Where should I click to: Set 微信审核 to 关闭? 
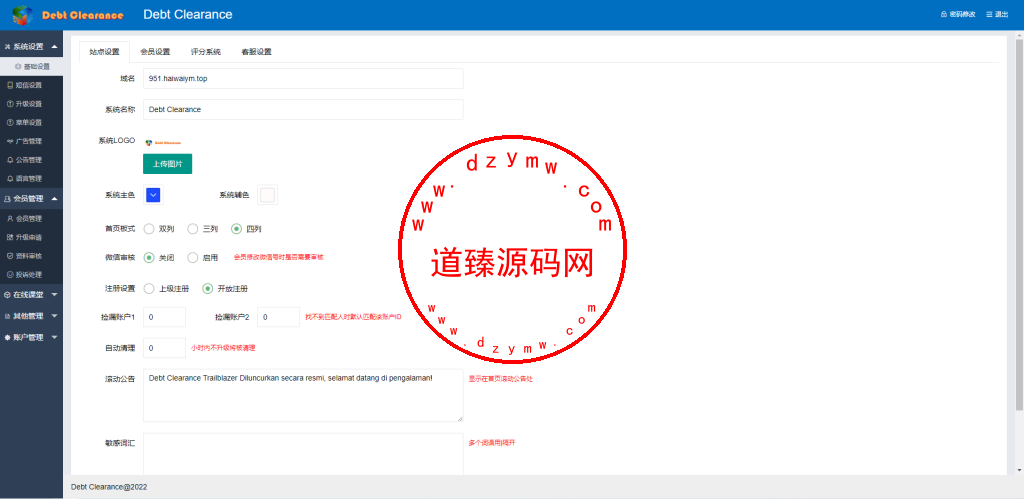click(x=149, y=257)
